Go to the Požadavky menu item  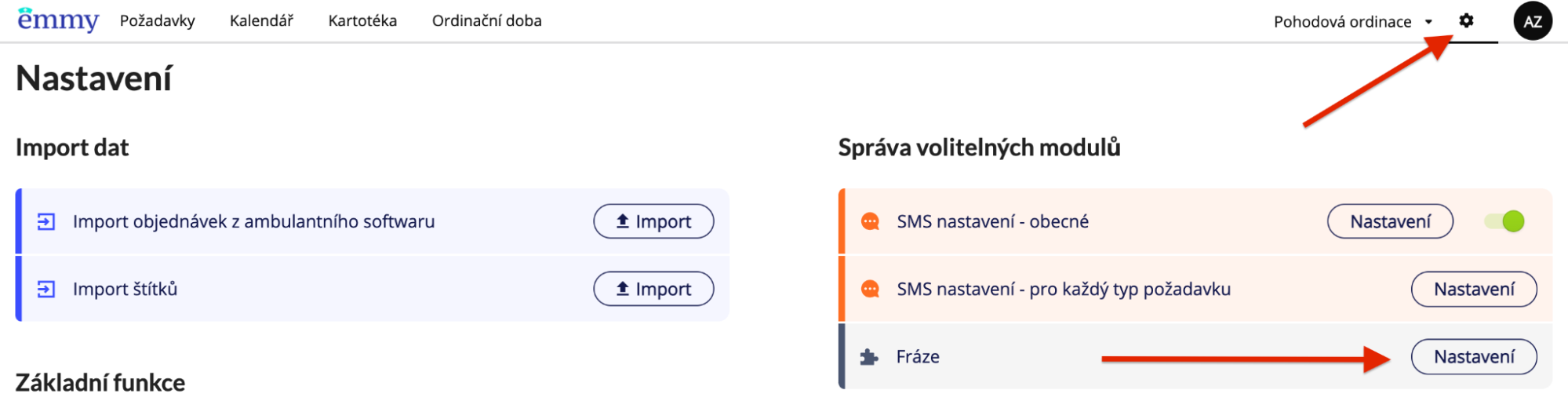pyautogui.click(x=157, y=21)
